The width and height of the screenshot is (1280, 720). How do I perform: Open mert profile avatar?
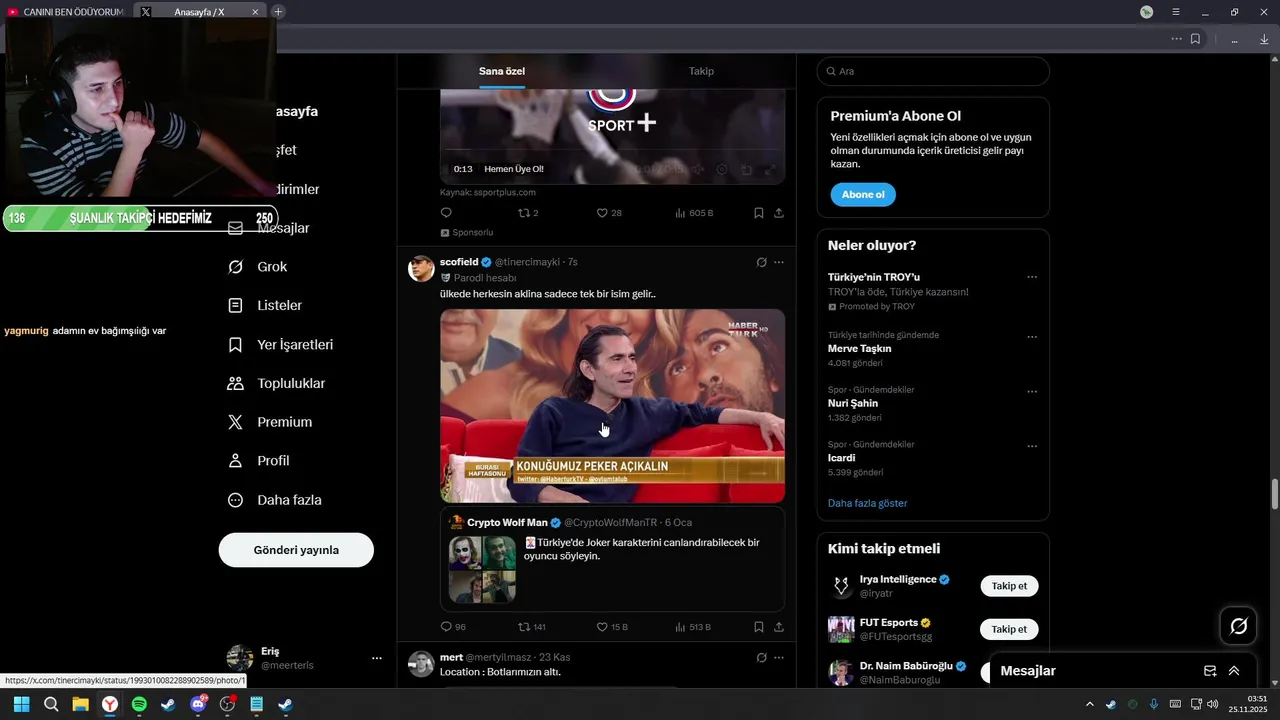click(421, 664)
